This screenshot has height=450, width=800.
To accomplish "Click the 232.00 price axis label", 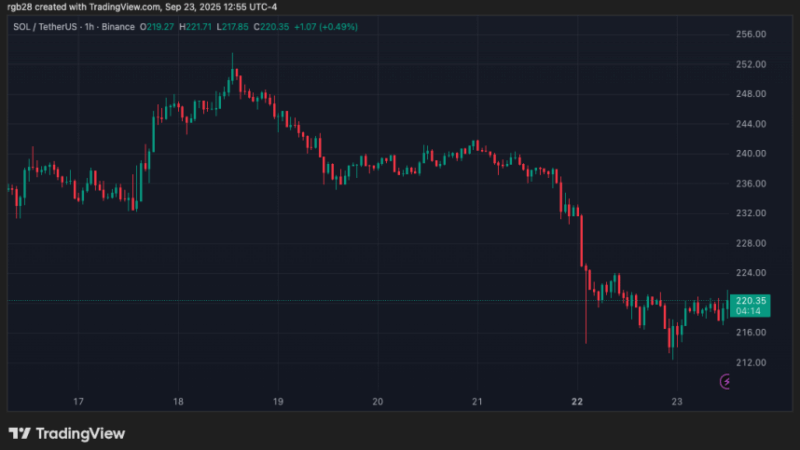I will (751, 213).
